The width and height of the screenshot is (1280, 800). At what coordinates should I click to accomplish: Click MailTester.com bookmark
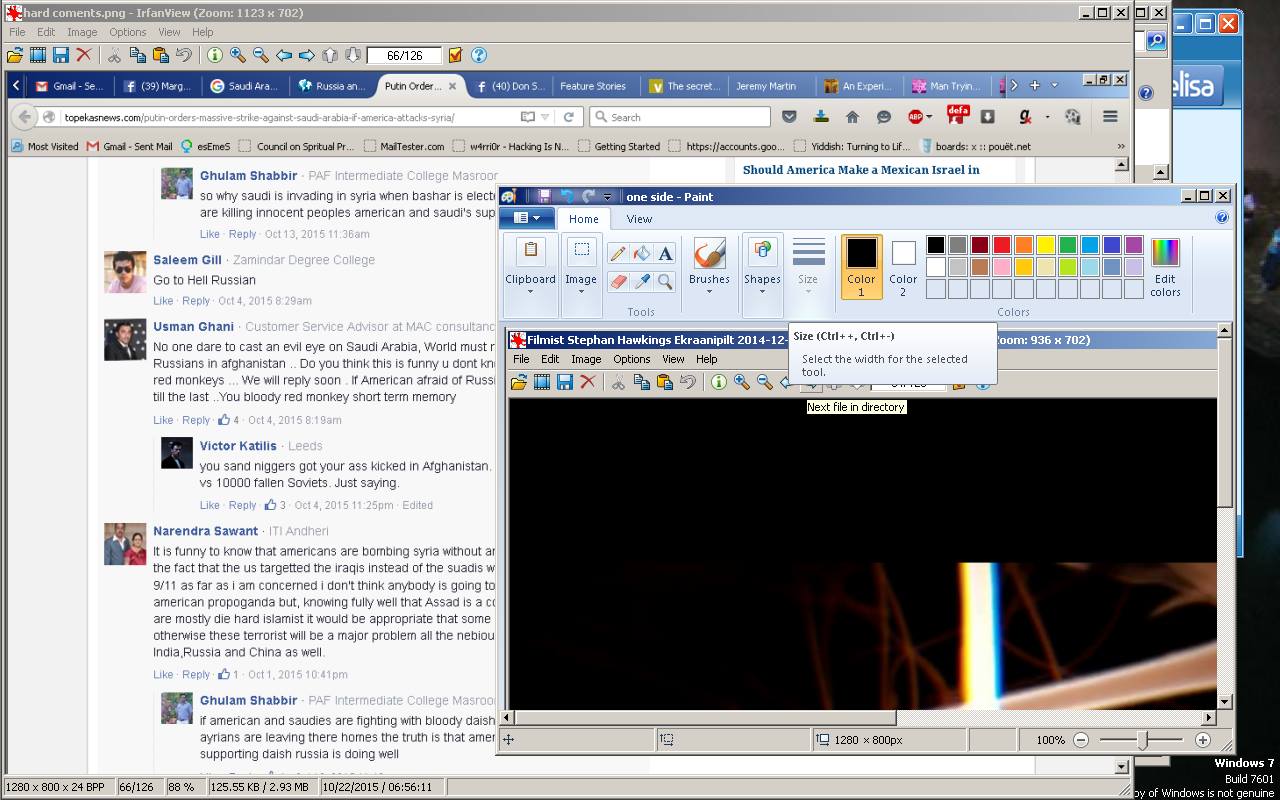pyautogui.click(x=404, y=146)
